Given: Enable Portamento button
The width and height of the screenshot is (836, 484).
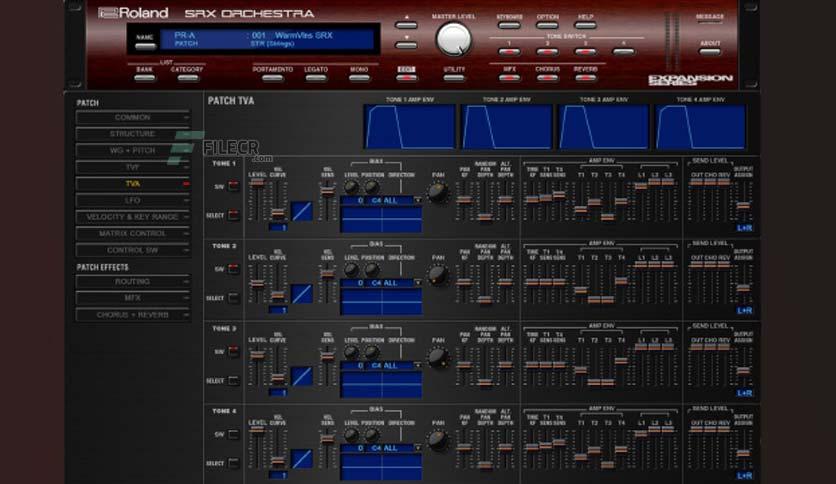Looking at the screenshot, I should click(x=273, y=78).
